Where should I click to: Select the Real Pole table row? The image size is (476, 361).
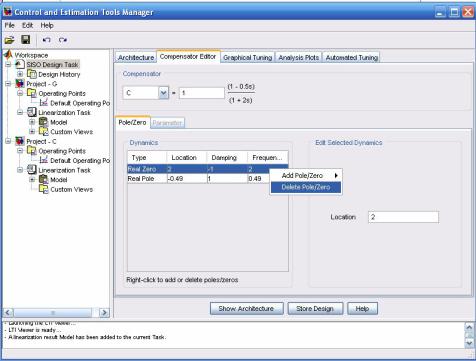208,179
